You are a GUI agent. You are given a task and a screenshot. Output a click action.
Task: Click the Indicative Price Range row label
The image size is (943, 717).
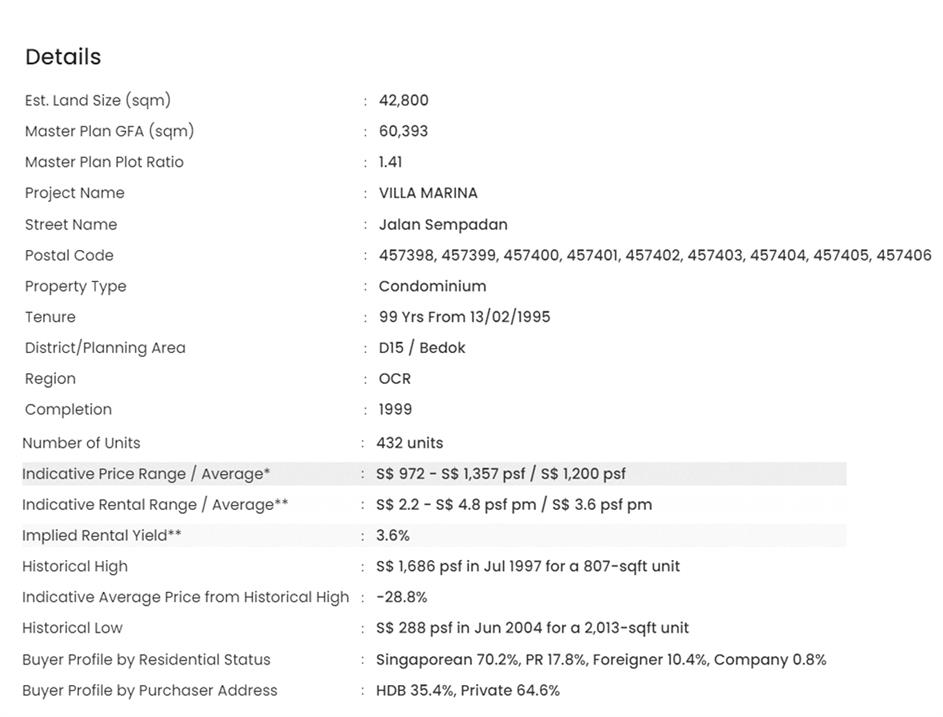146,474
